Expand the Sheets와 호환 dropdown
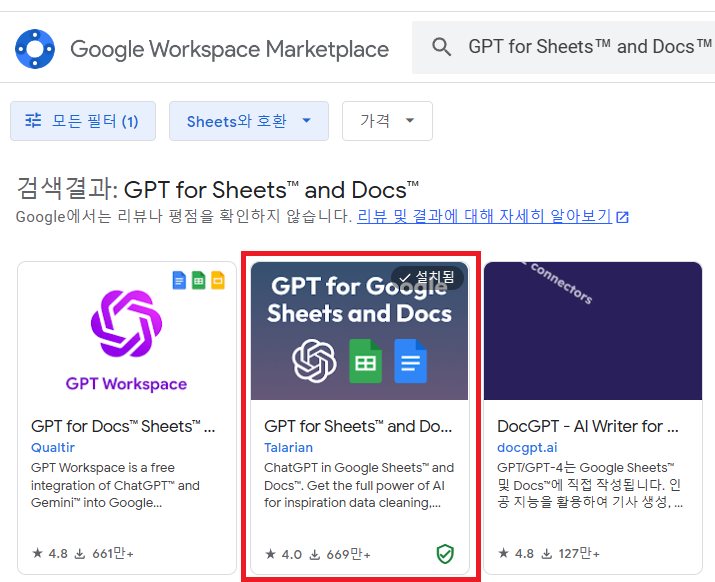The image size is (715, 582). pos(249,121)
